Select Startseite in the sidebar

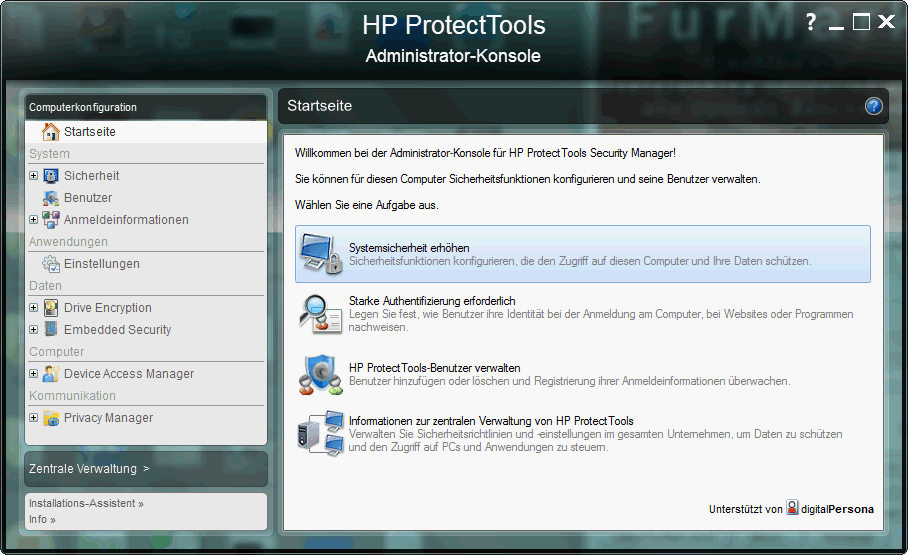click(x=146, y=132)
